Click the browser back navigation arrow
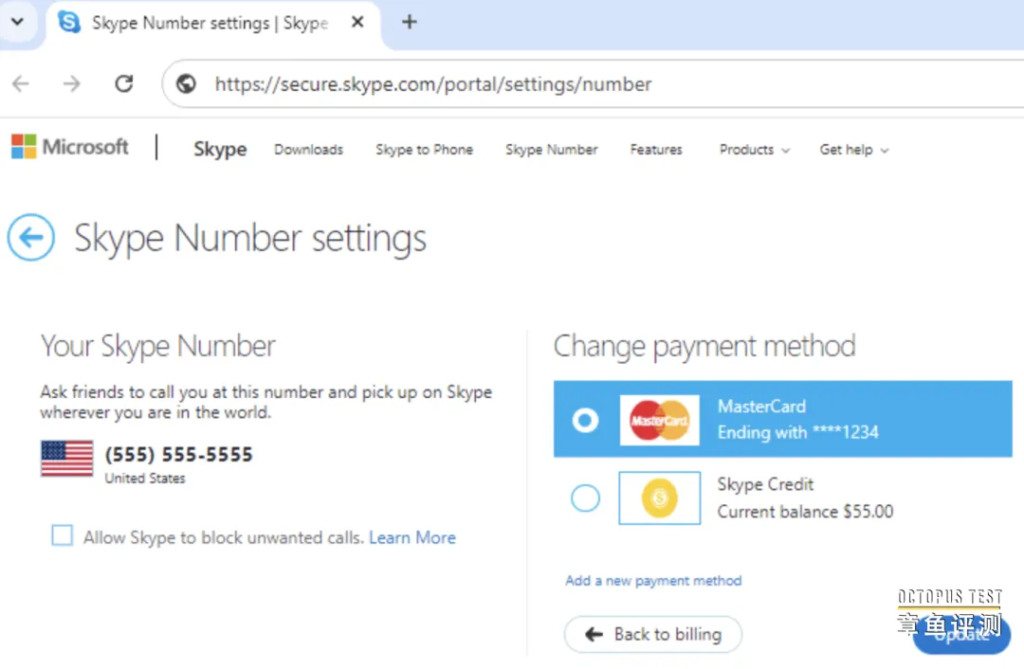Viewport: 1024px width, 669px height. (x=21, y=84)
